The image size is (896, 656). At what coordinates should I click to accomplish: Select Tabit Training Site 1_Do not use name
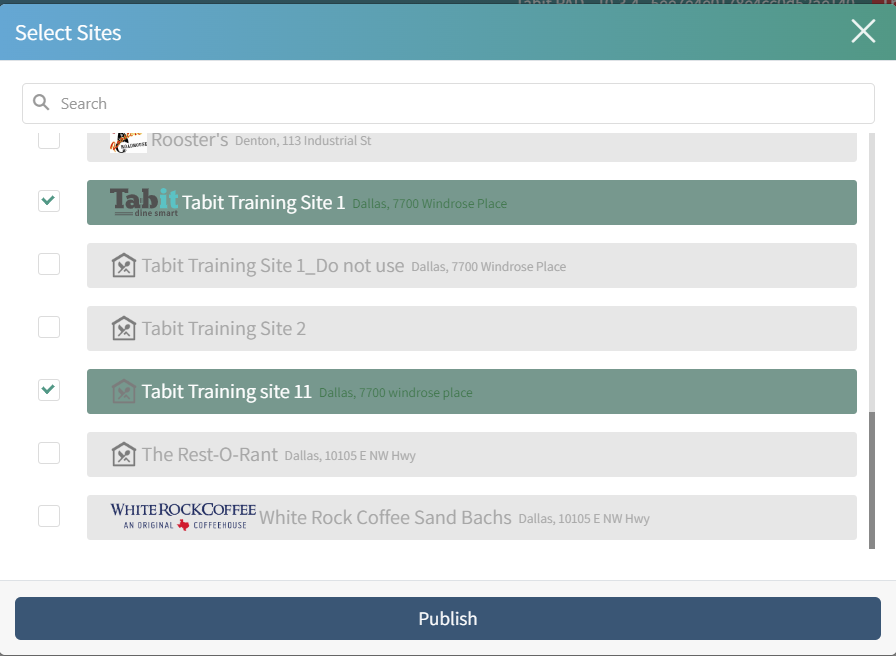point(273,266)
